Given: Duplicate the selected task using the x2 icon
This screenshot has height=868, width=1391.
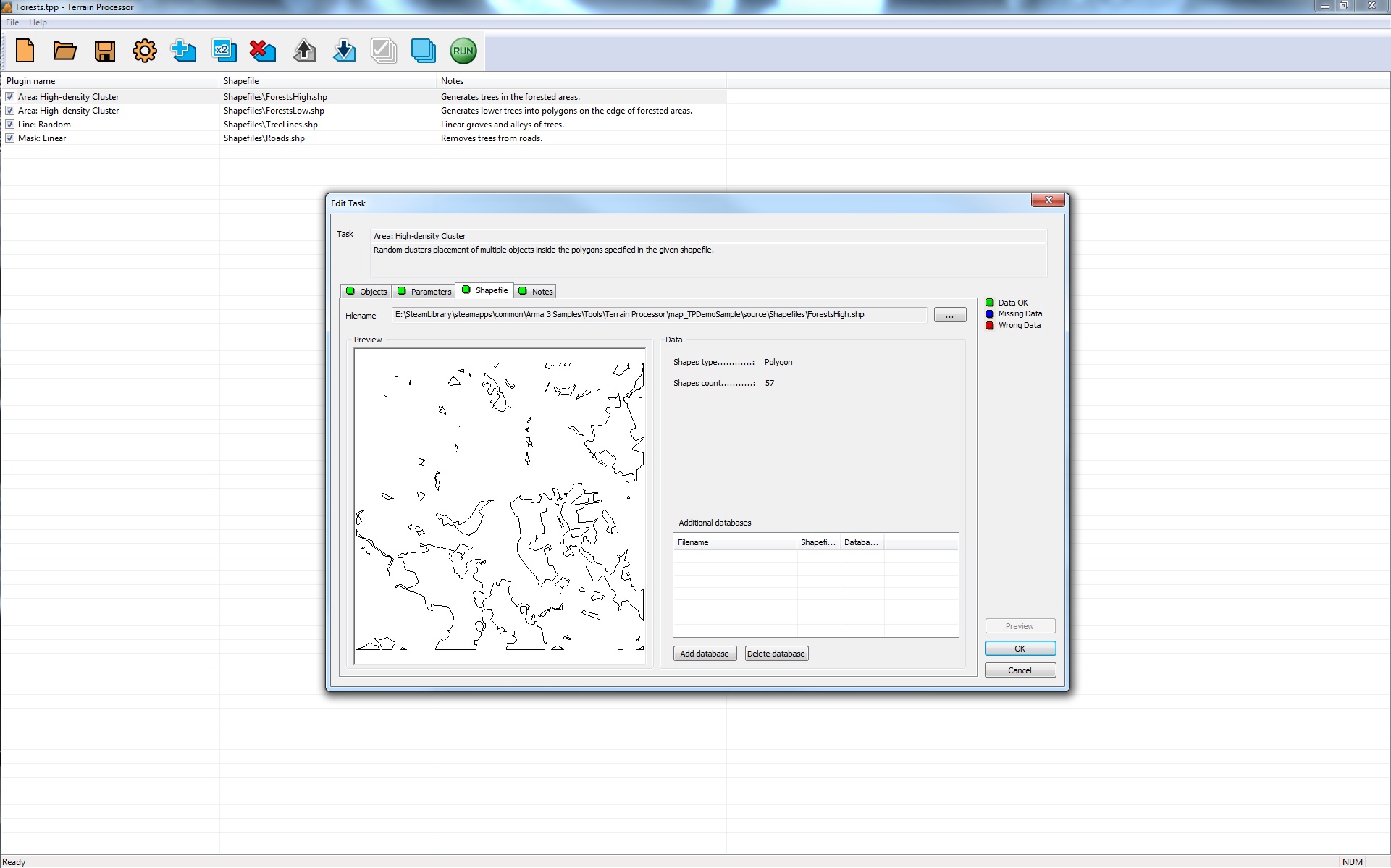Looking at the screenshot, I should 224,51.
